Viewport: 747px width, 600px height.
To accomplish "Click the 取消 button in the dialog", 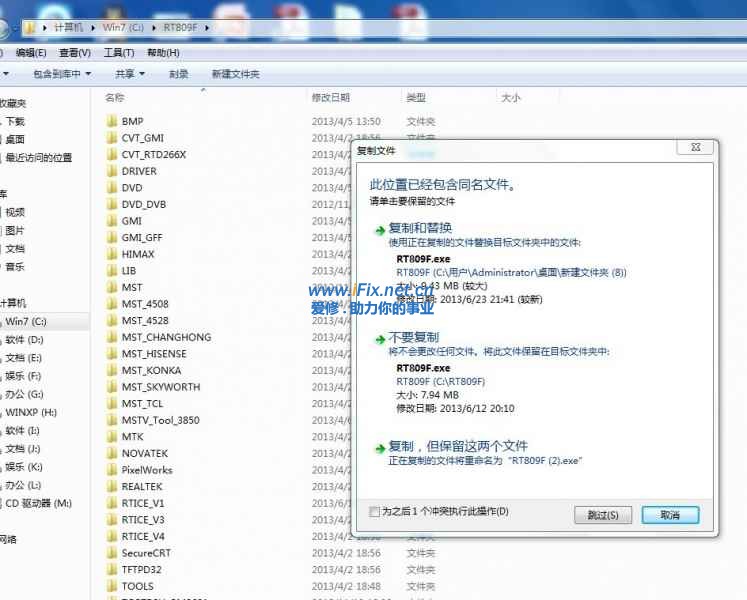I will (670, 515).
